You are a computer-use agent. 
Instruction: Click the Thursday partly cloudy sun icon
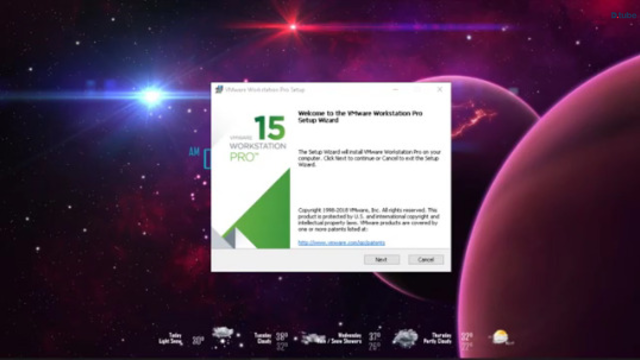(500, 337)
